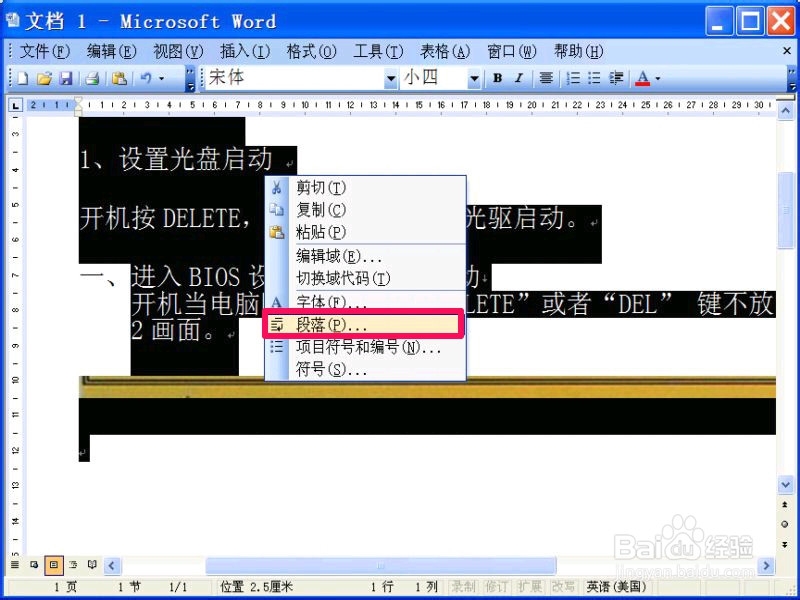Click the vertical scrollbar thumb

coord(785,211)
